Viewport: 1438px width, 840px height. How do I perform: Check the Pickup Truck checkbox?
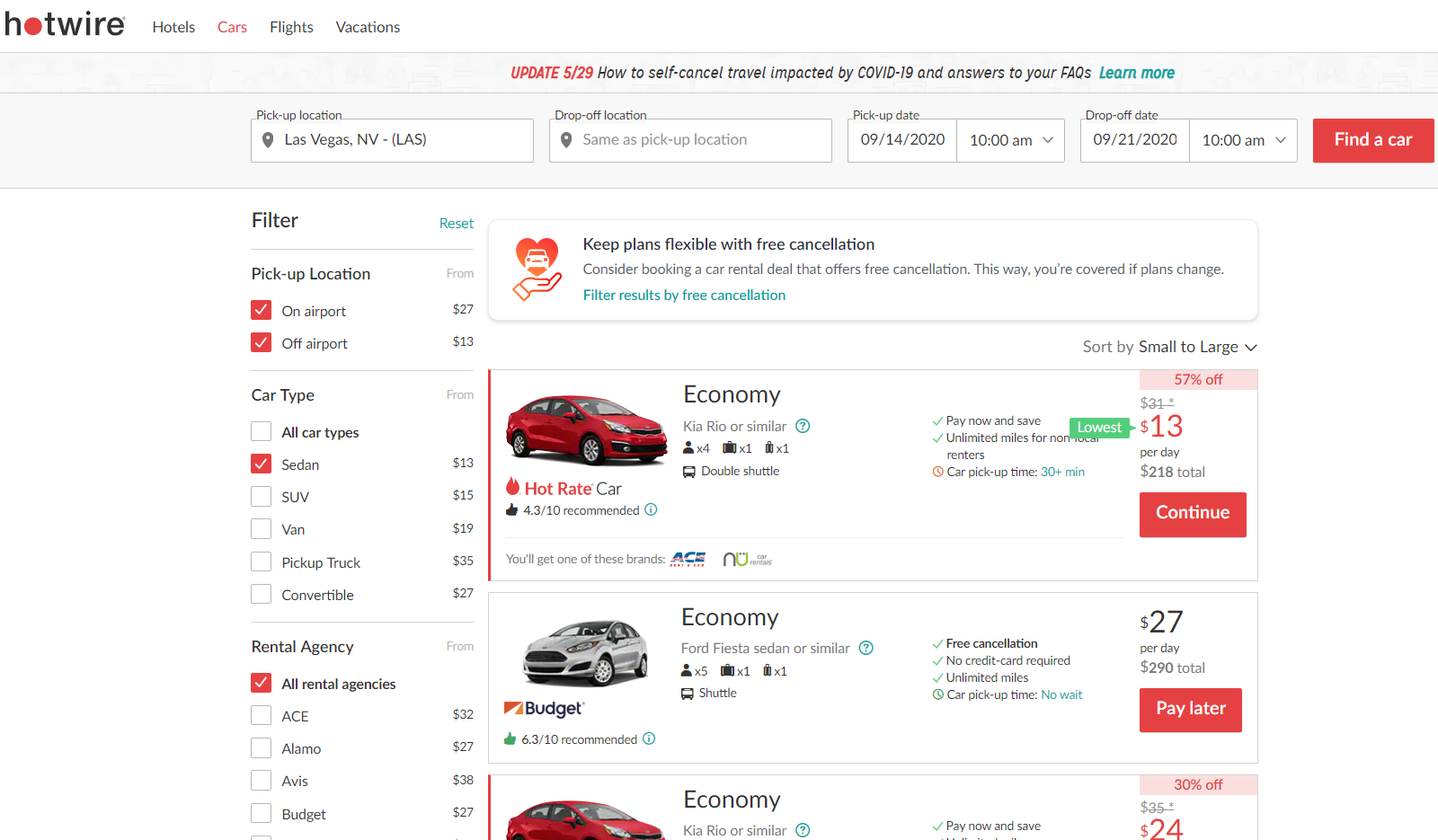[x=262, y=561]
